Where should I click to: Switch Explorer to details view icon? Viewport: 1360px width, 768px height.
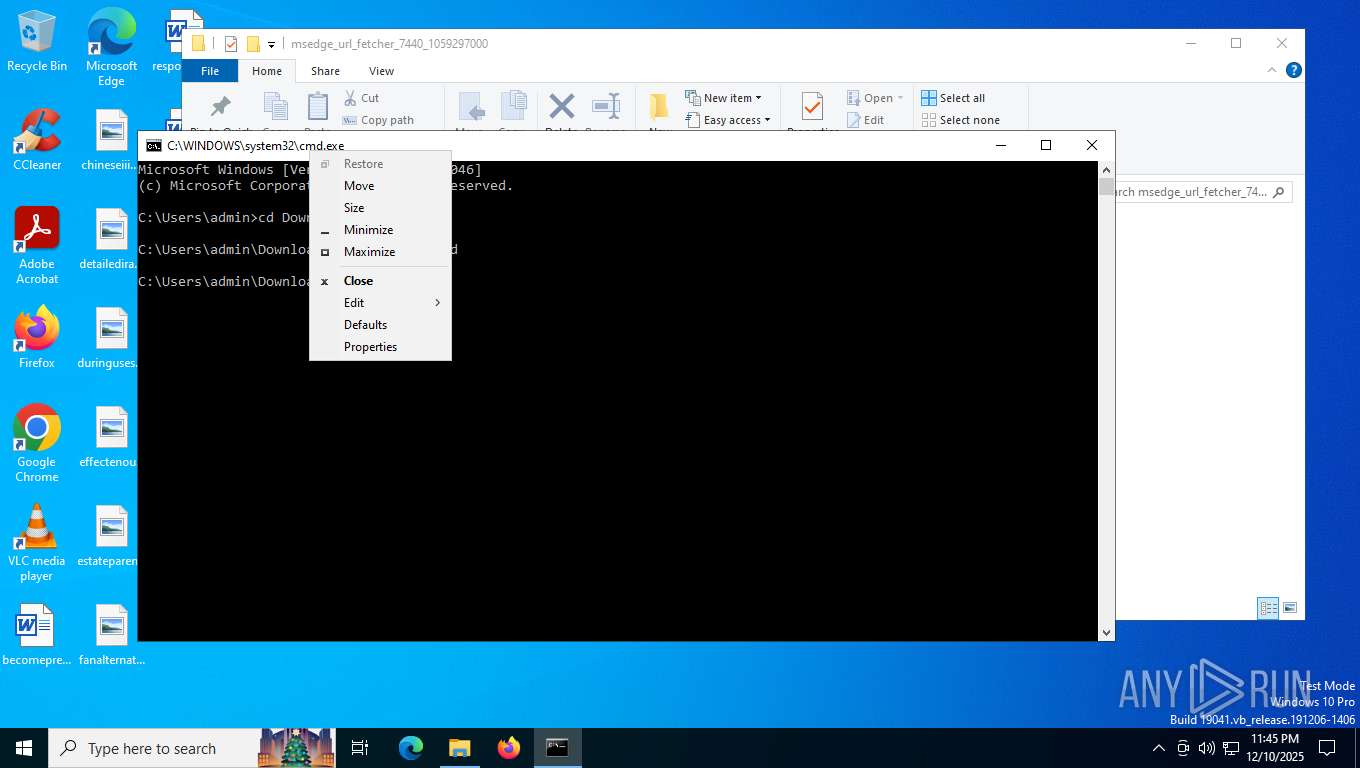pyautogui.click(x=1268, y=608)
